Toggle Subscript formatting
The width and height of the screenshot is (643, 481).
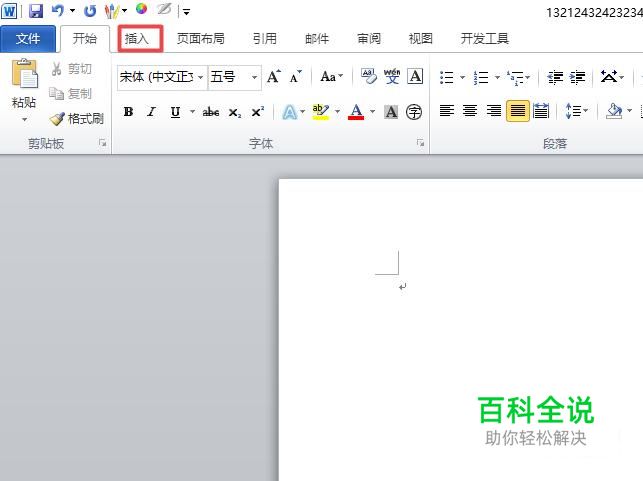click(235, 112)
